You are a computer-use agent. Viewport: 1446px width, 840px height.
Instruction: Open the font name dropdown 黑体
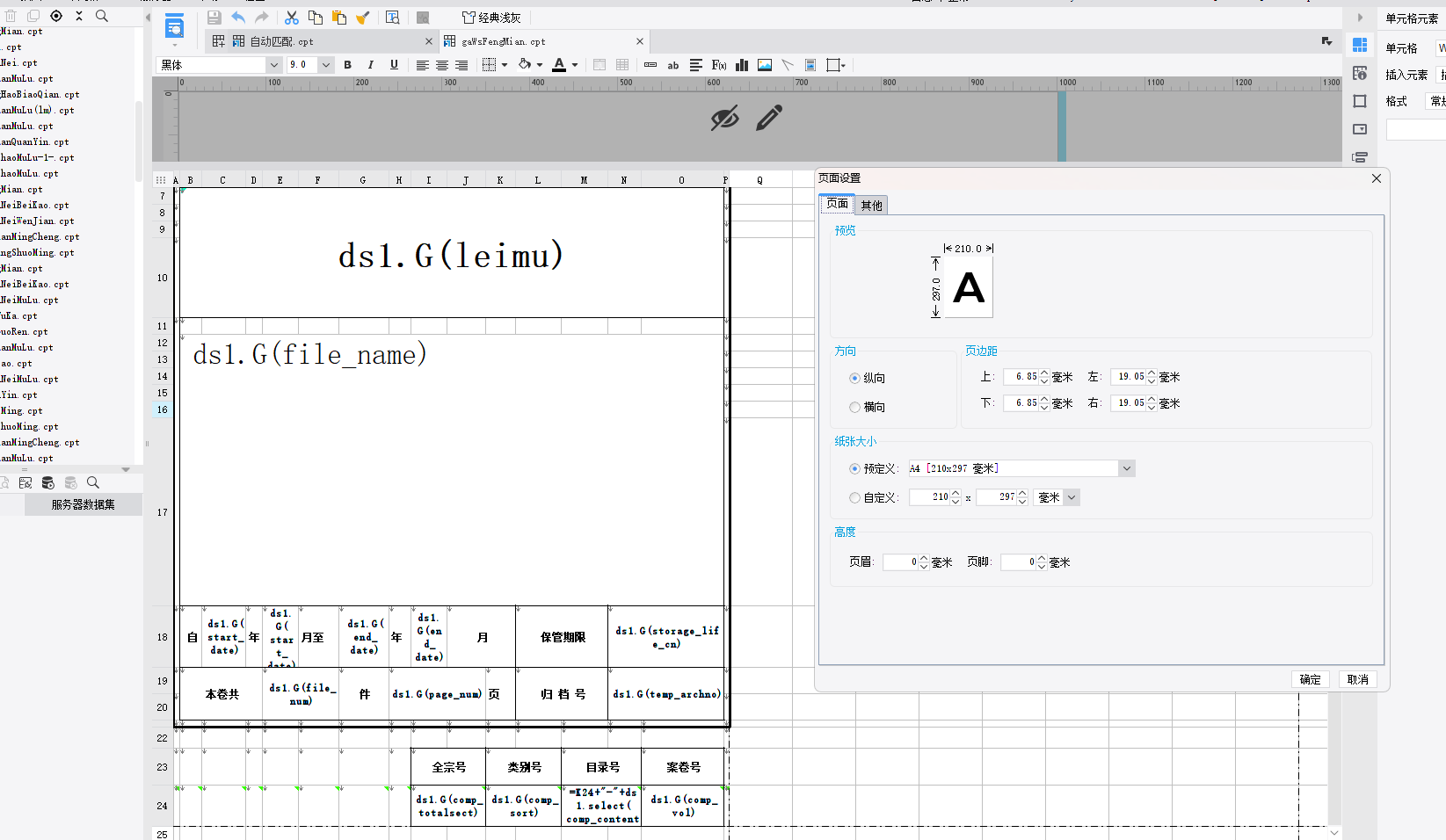[274, 65]
